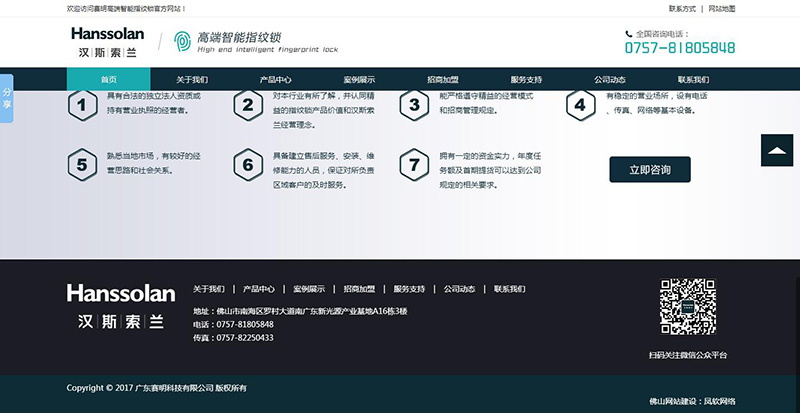The image size is (800, 413).
Task: Click the hexagon number 5 icon
Action: pos(82,165)
